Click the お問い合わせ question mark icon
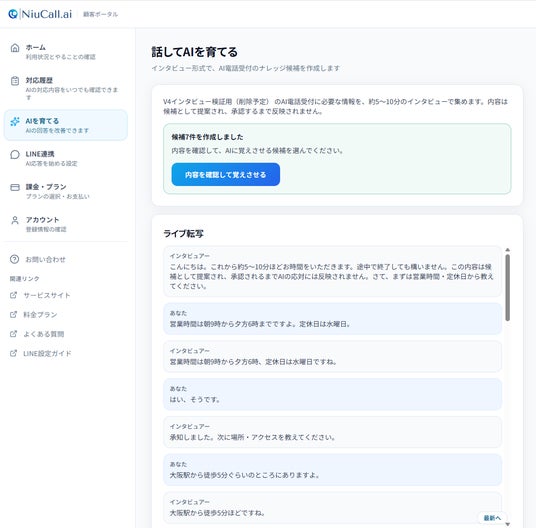Image resolution: width=536 pixels, height=528 pixels. (x=14, y=259)
